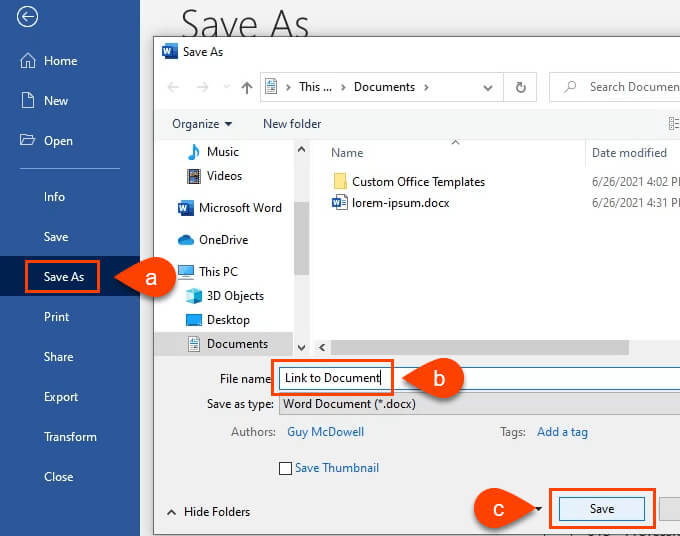Click the document icon in address bar
Screen dimensions: 680x536
point(271,86)
